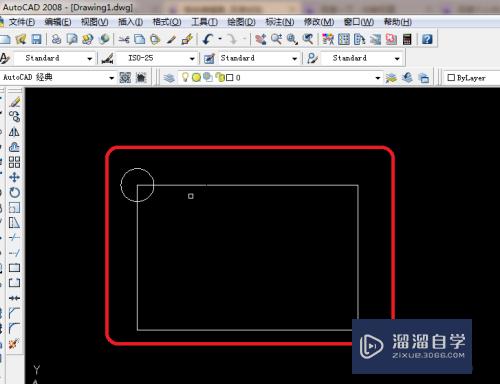The image size is (500, 384).
Task: Expand the text style Standard dropdown
Action: (x=89, y=59)
